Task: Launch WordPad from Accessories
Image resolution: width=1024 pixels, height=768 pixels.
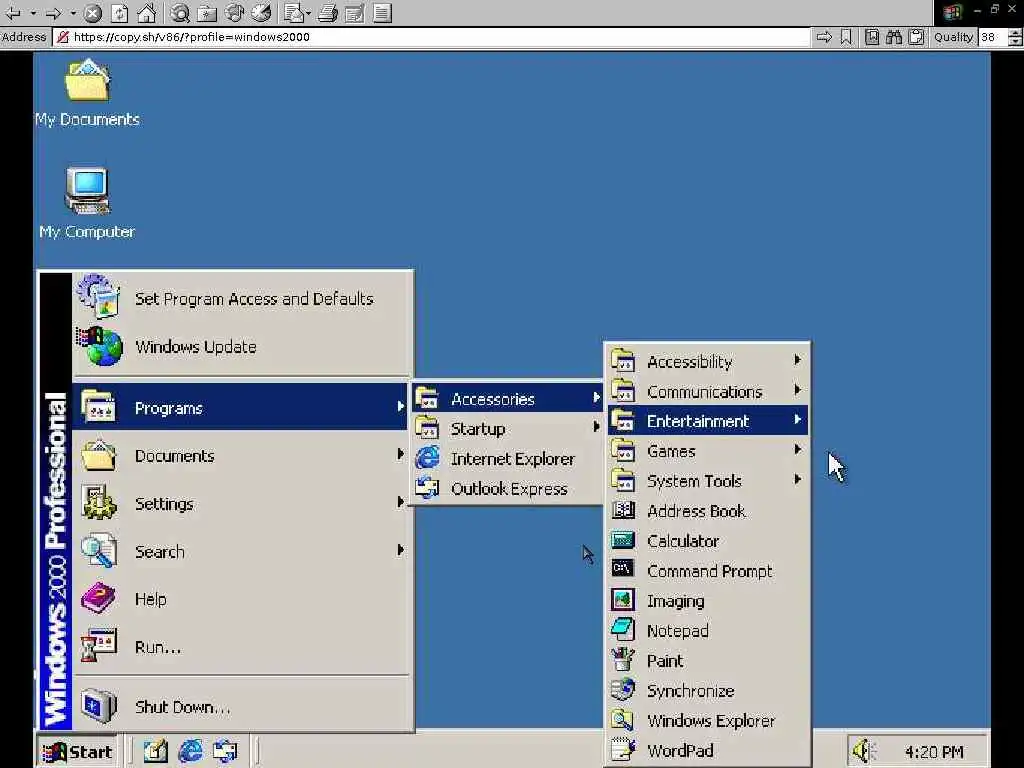Action: coord(708,750)
